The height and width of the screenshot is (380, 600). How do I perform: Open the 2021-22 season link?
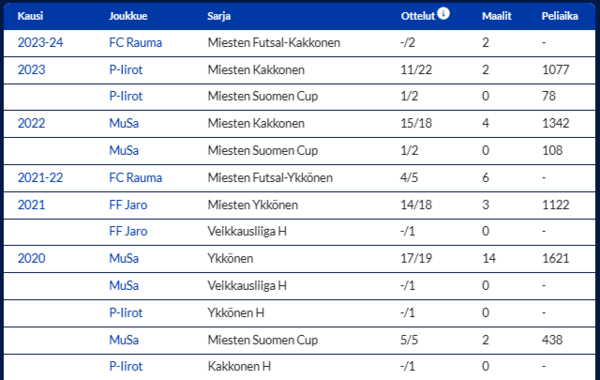click(x=40, y=178)
